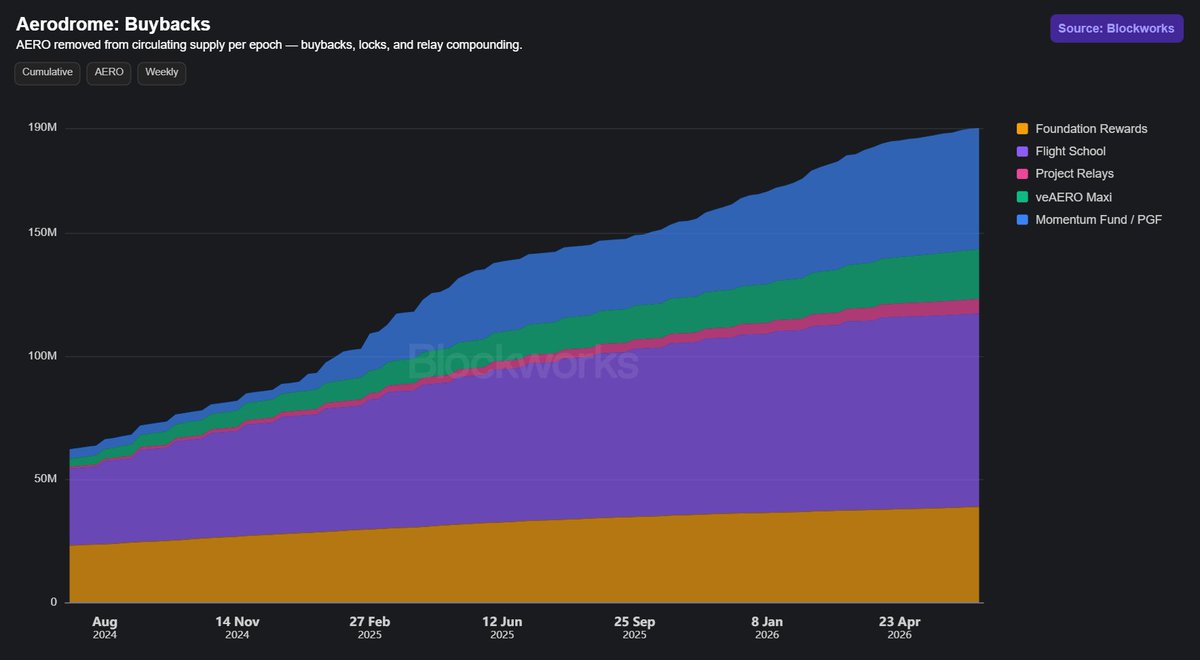Select the Cumulative filter chip
Screen dimensions: 1200x660
coord(48,73)
